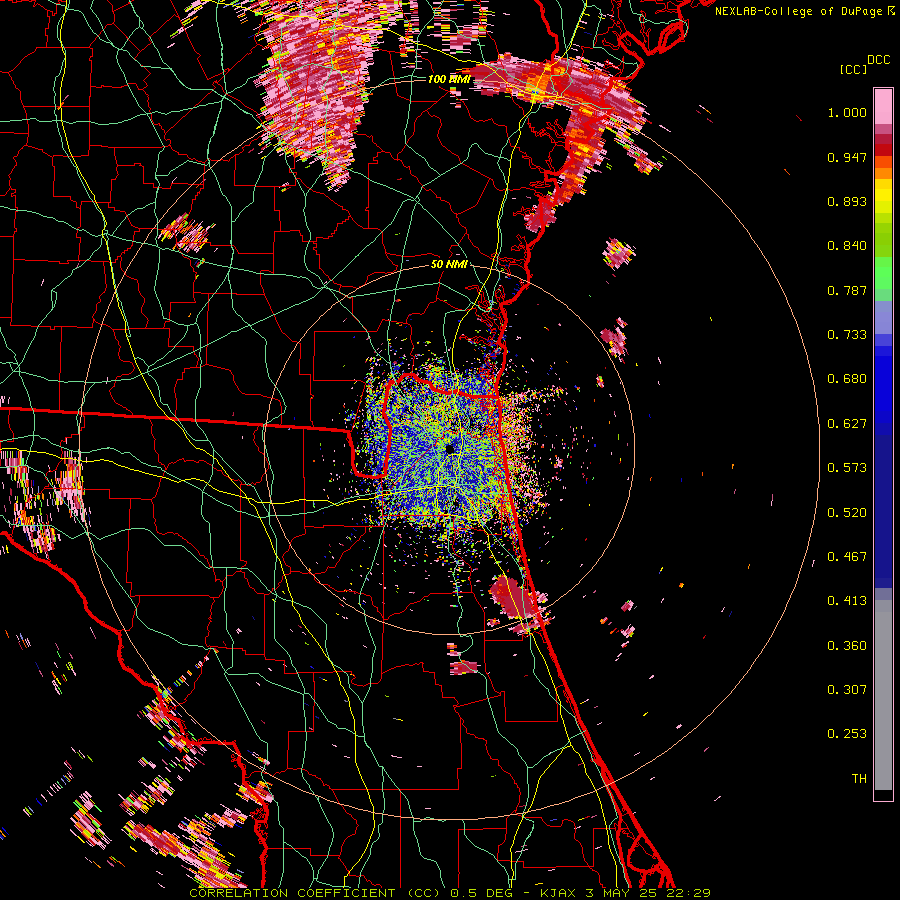Click the 0.253 legend value
Screen dimensions: 900x900
click(847, 734)
